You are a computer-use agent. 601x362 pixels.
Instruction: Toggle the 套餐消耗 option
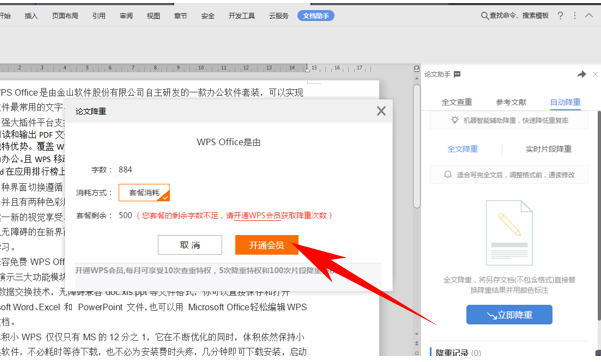[144, 193]
